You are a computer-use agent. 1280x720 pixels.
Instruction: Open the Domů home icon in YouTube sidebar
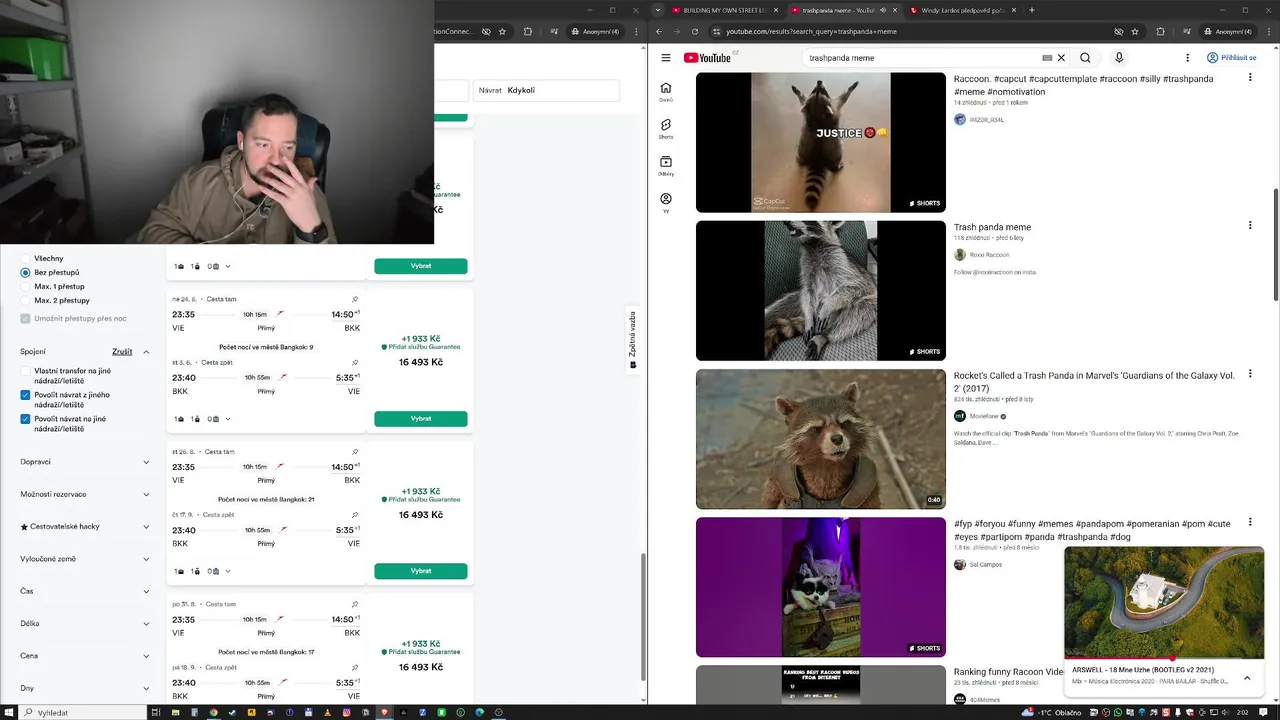pyautogui.click(x=666, y=92)
